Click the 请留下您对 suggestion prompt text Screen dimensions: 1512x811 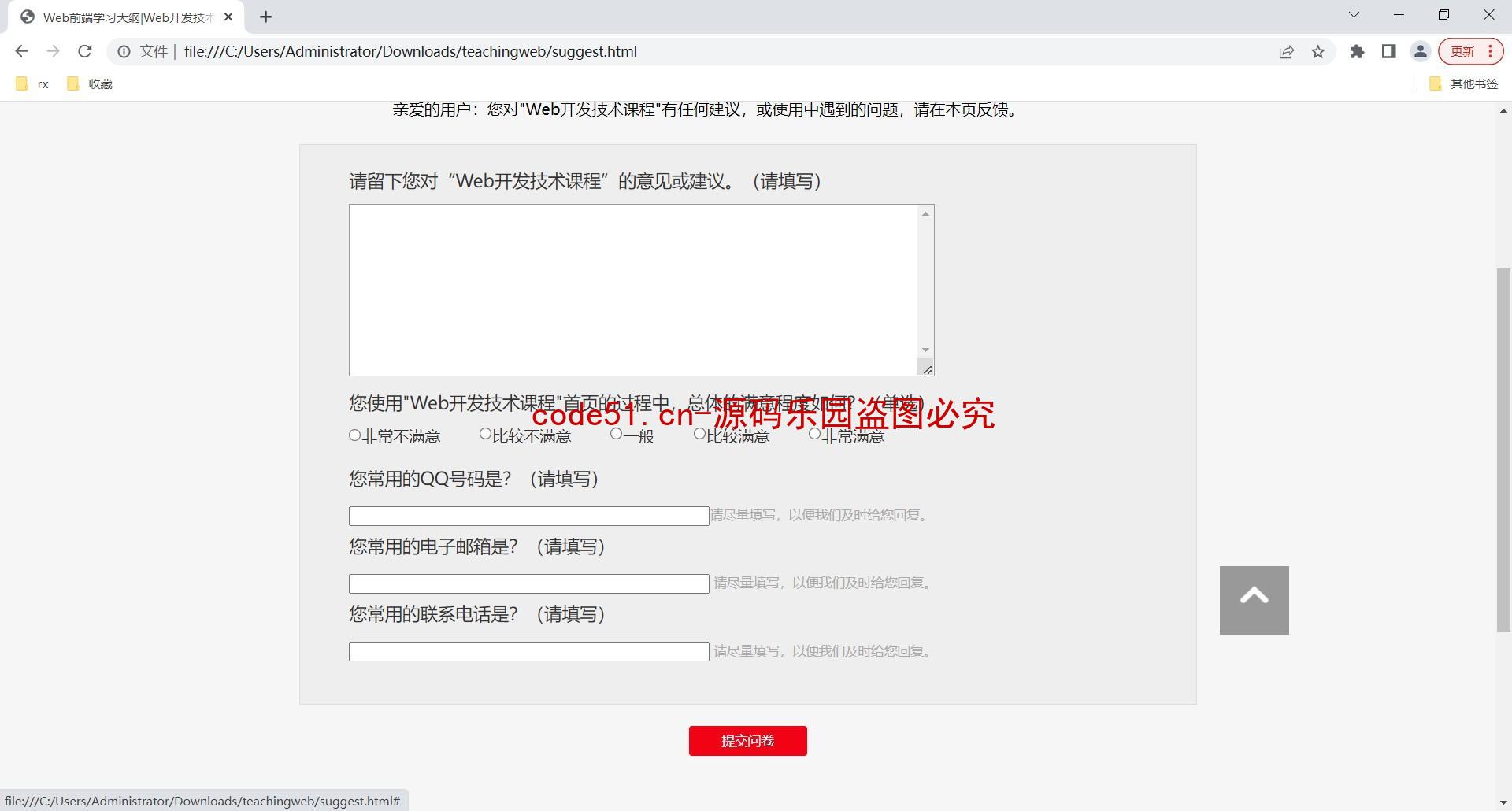pyautogui.click(x=585, y=181)
